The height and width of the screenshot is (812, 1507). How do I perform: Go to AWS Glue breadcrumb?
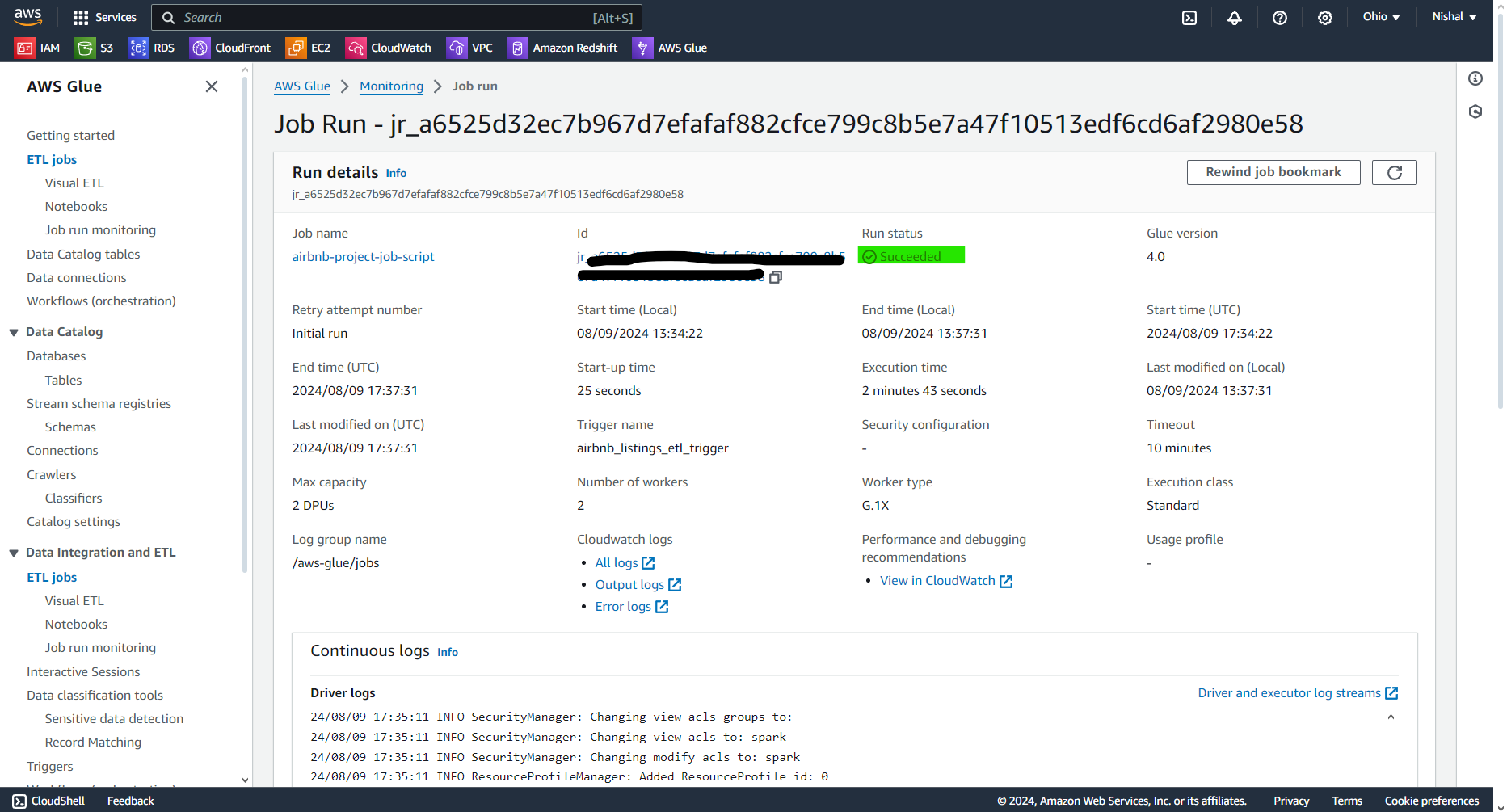(302, 86)
